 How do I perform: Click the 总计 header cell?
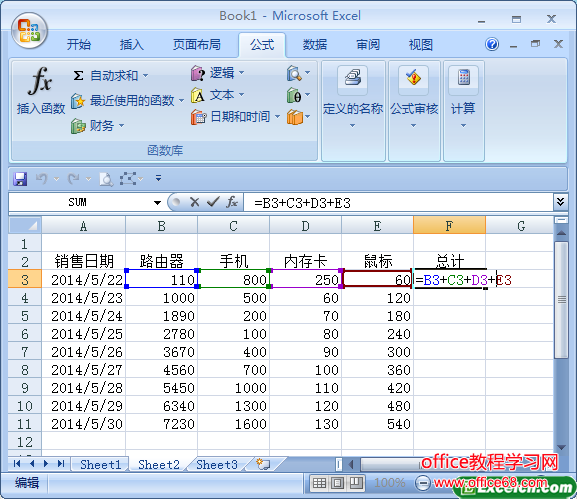coord(449,261)
